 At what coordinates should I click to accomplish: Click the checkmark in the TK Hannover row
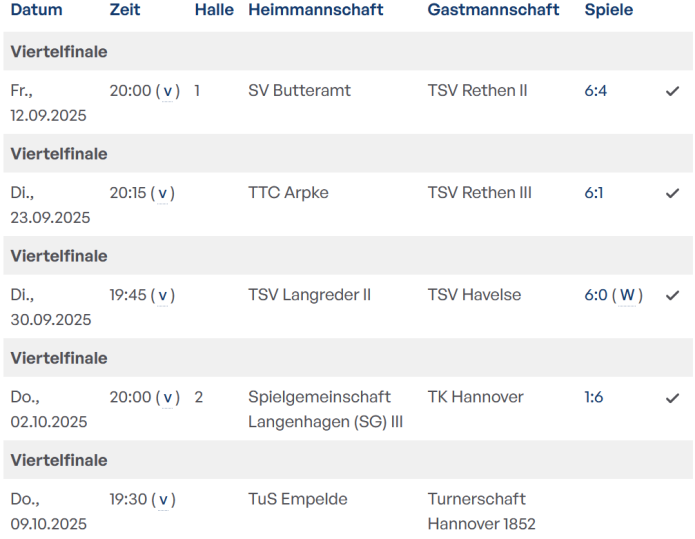[x=672, y=397]
